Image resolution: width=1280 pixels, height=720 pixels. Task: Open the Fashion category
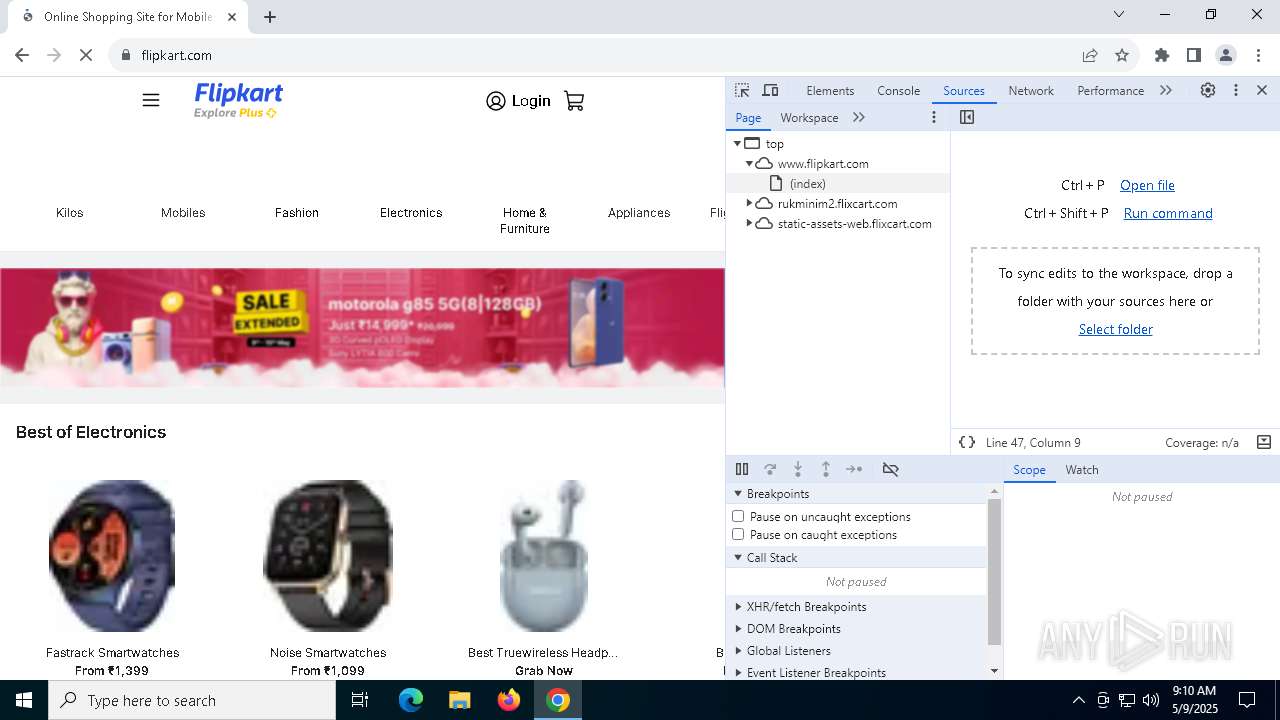(297, 213)
